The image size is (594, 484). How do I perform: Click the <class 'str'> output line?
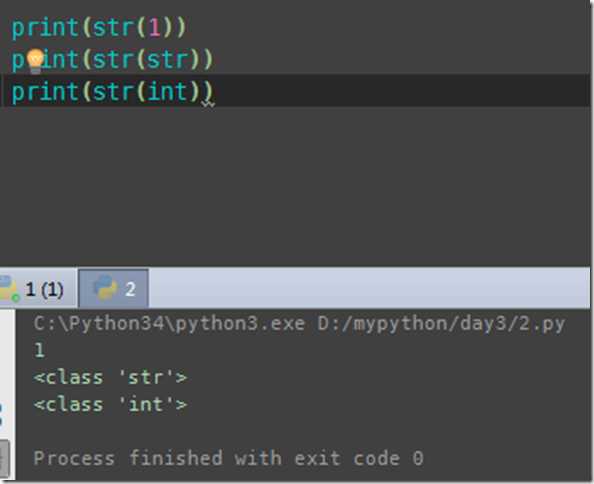click(x=110, y=377)
